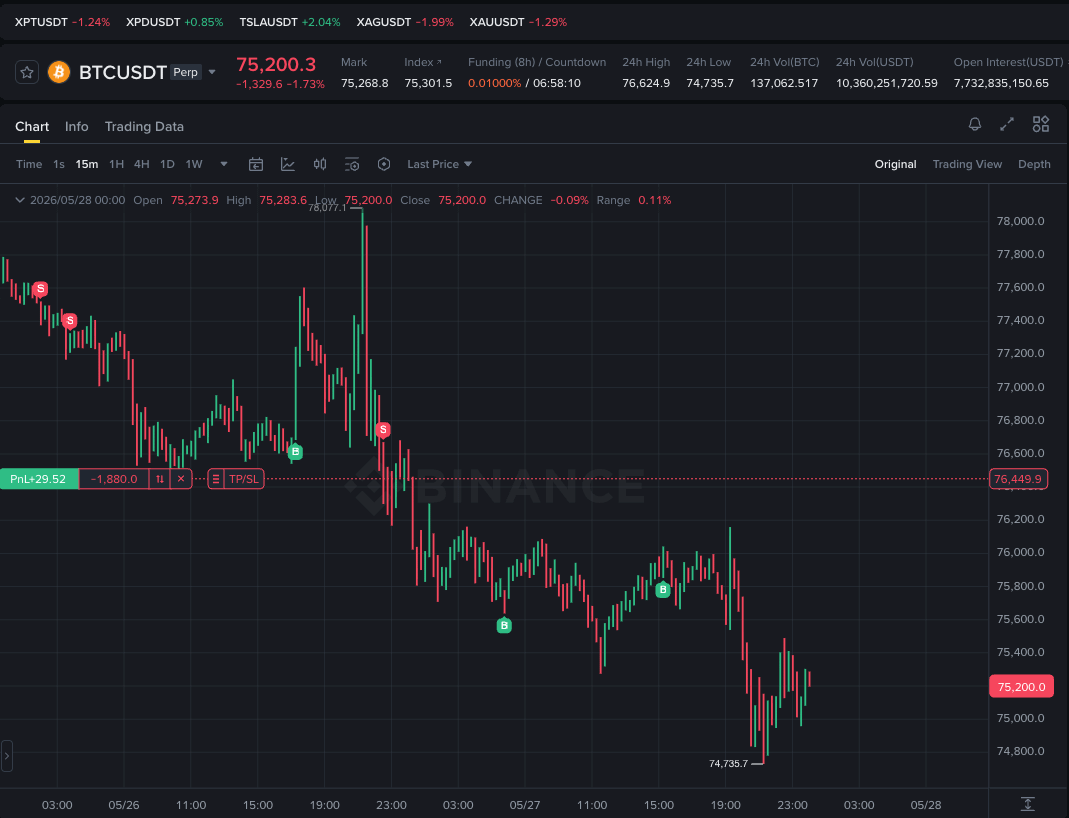The image size is (1069, 818).
Task: Click the 76,449.9 entry price tag
Action: click(1018, 479)
